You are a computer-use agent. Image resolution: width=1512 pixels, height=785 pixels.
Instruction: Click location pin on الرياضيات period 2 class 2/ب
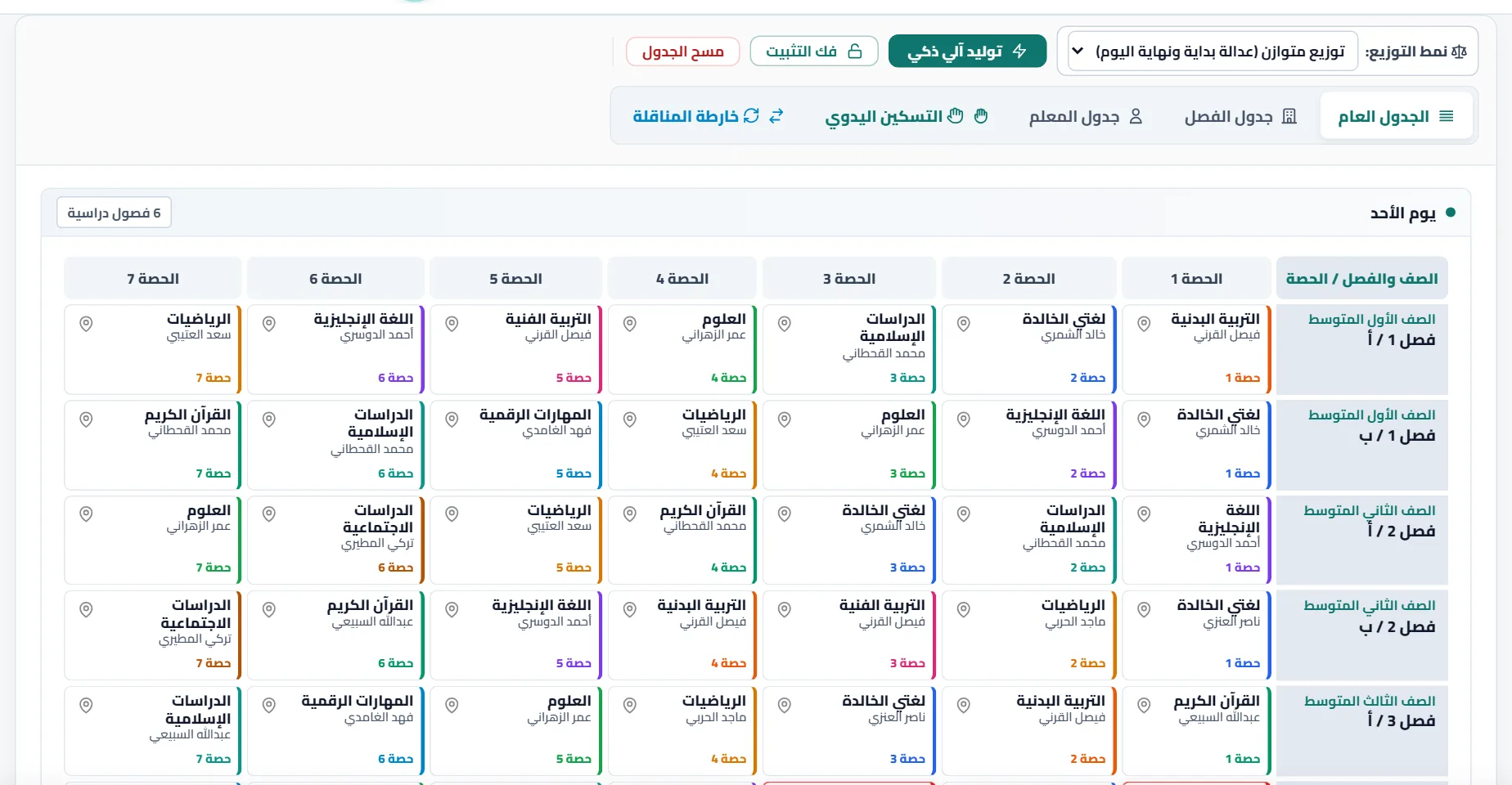click(964, 610)
